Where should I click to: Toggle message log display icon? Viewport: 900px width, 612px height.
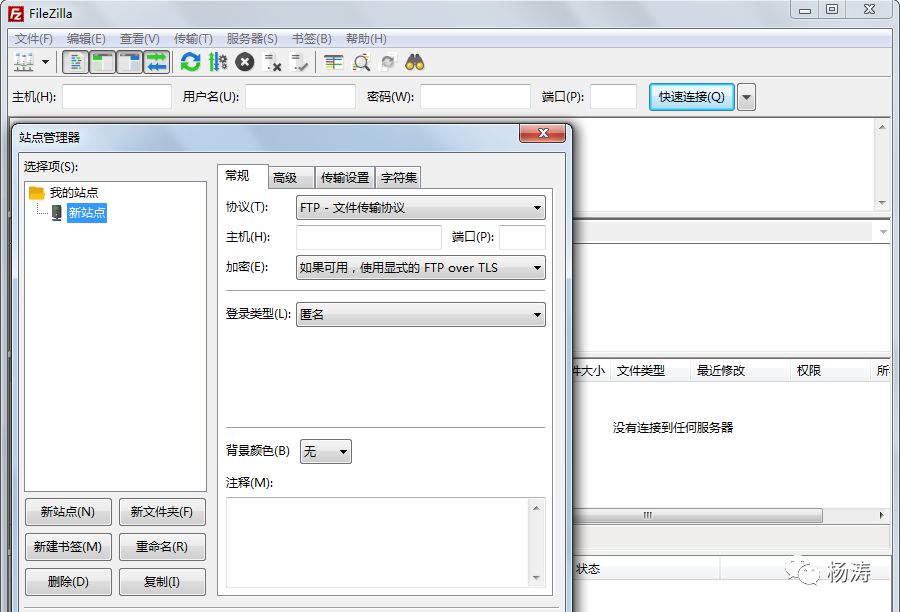[75, 62]
